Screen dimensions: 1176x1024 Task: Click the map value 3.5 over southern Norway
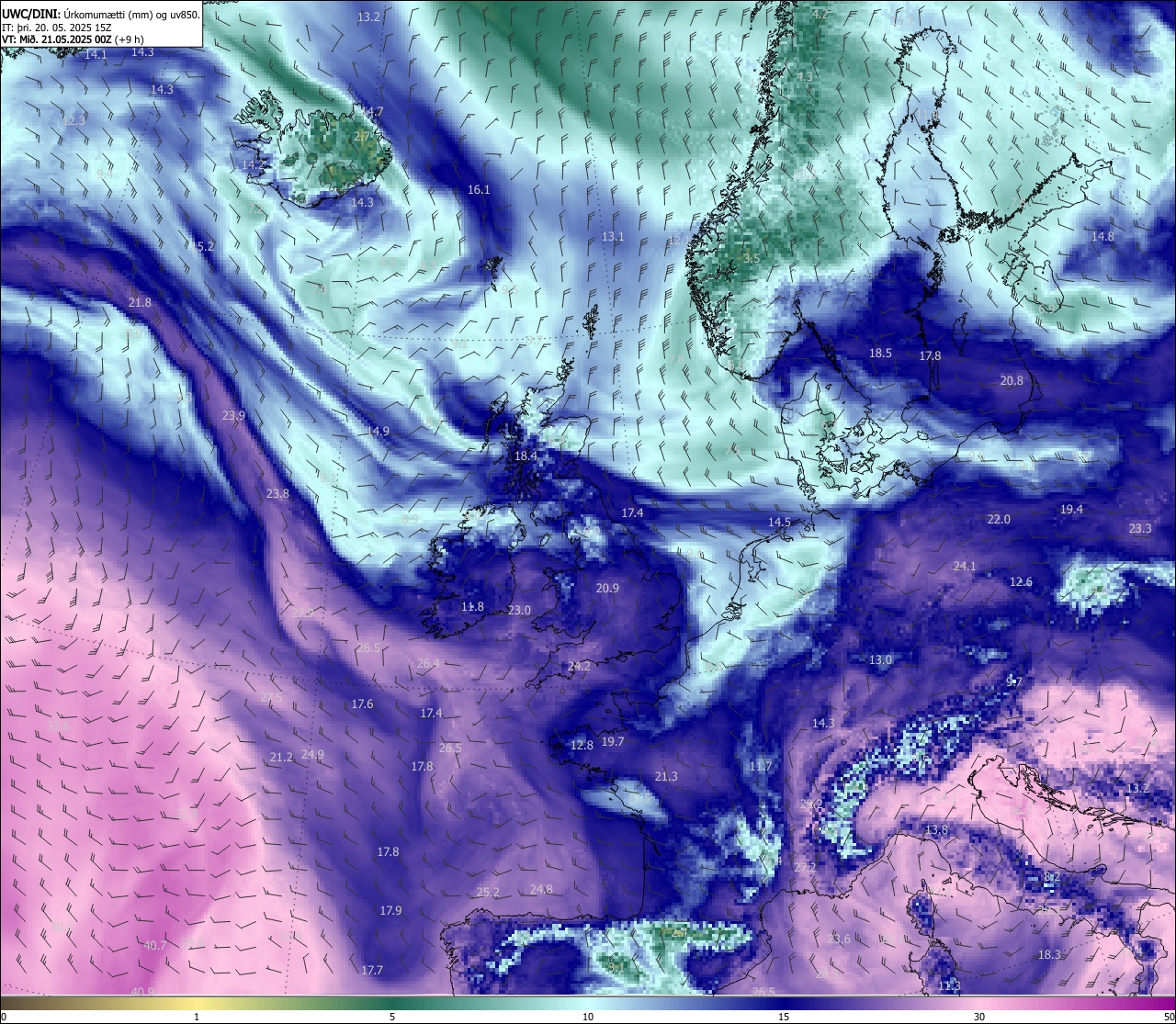[751, 259]
